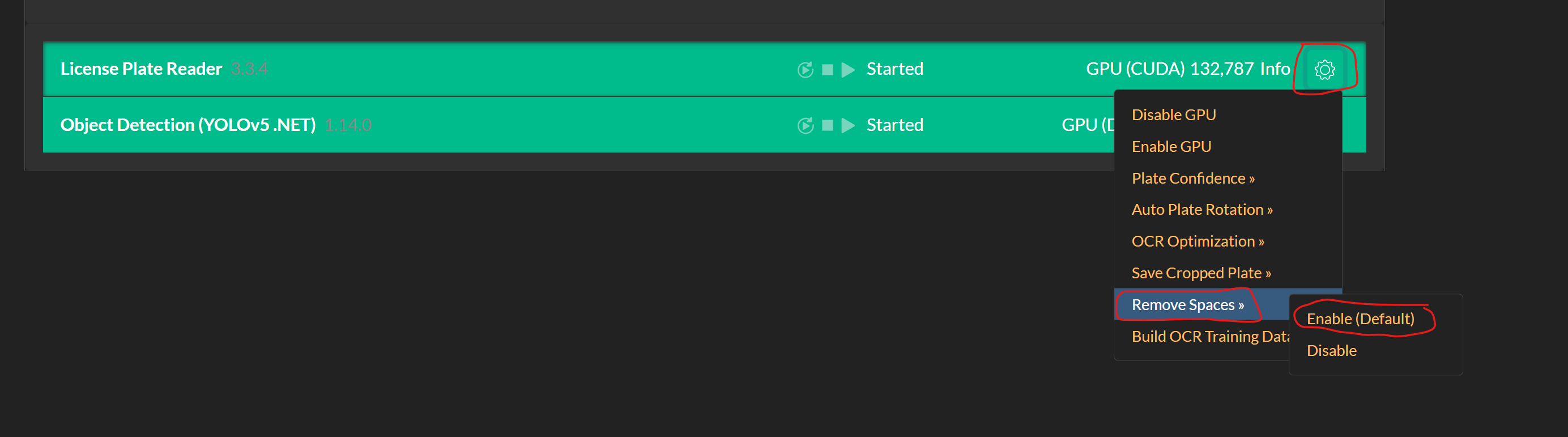Open License Plate Reader Info link

tap(1274, 69)
